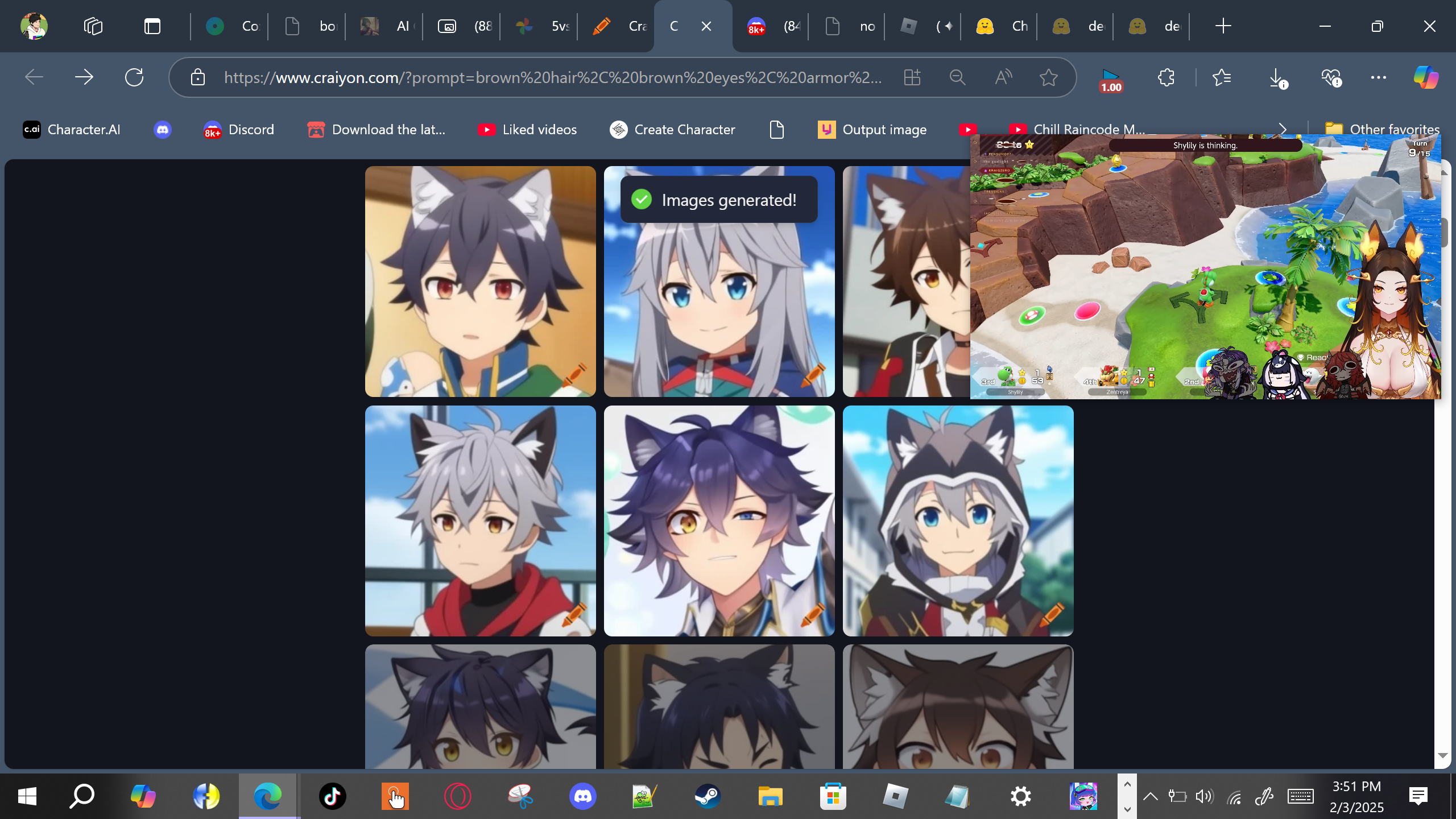This screenshot has height=819, width=1456.
Task: Show hidden system tray icons
Action: click(x=1150, y=796)
